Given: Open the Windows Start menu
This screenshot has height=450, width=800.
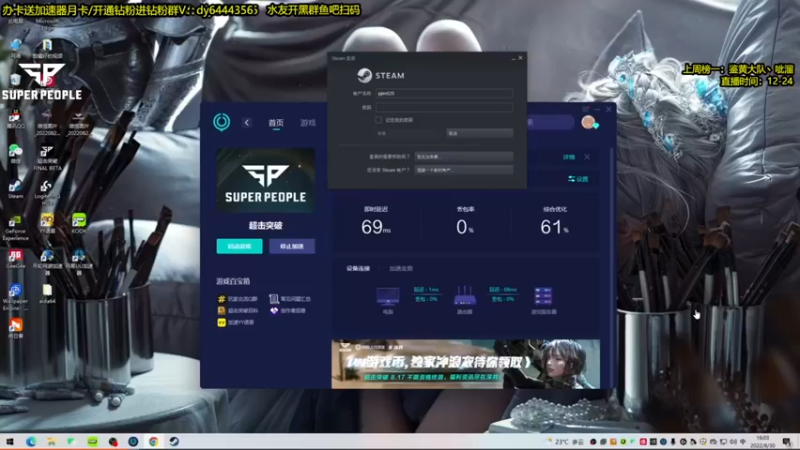Looking at the screenshot, I should coord(10,441).
